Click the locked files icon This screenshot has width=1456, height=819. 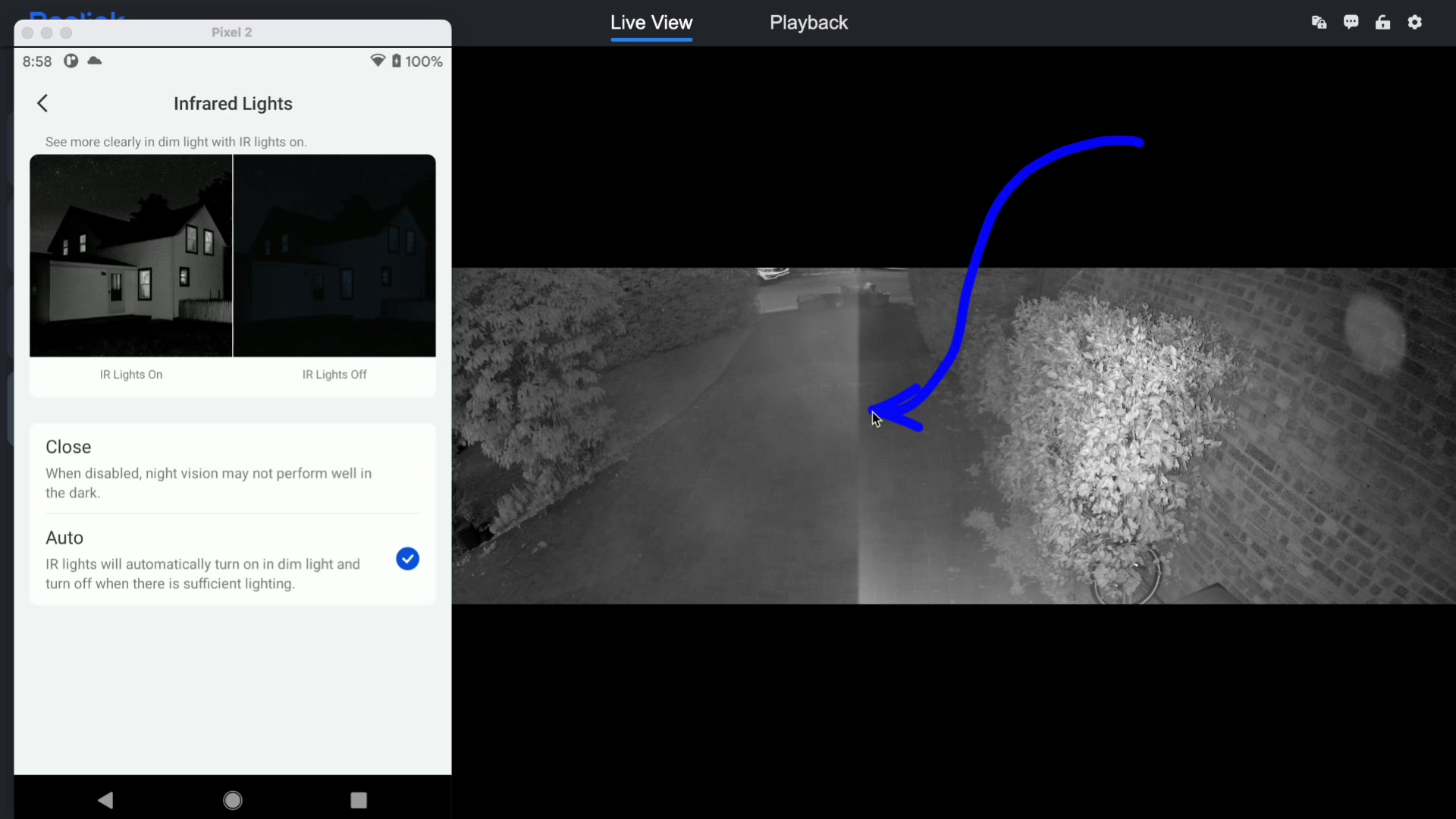[1319, 23]
